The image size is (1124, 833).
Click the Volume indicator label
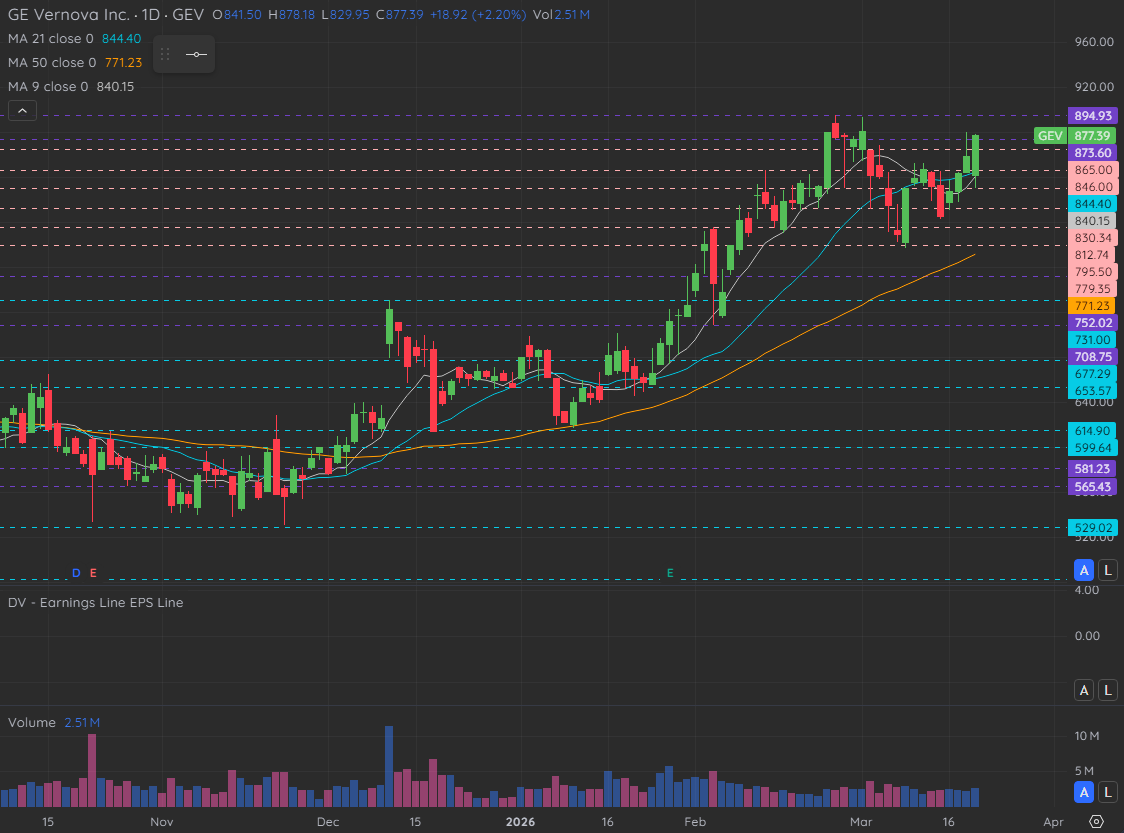pyautogui.click(x=32, y=723)
